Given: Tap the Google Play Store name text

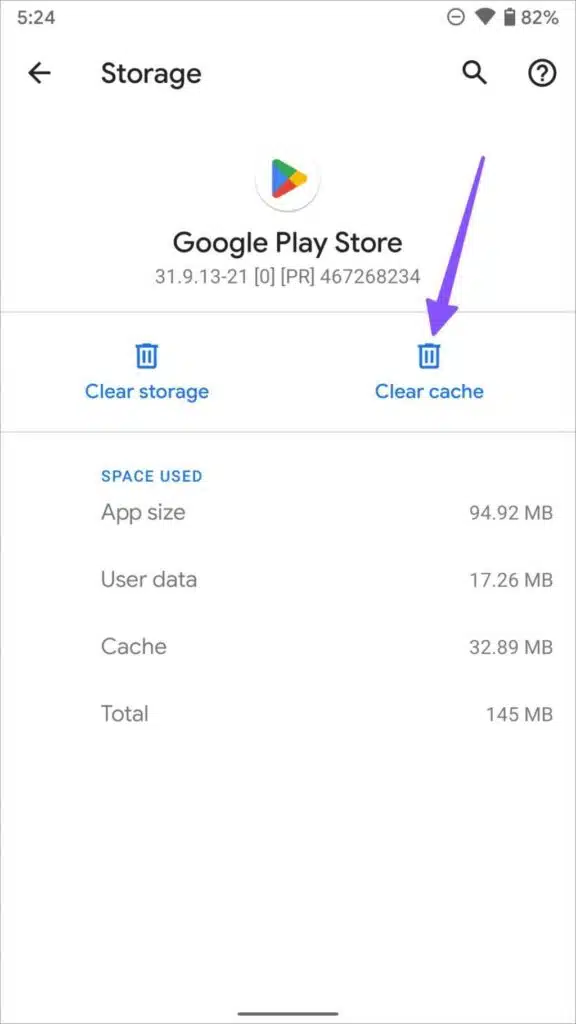Looking at the screenshot, I should [x=287, y=243].
